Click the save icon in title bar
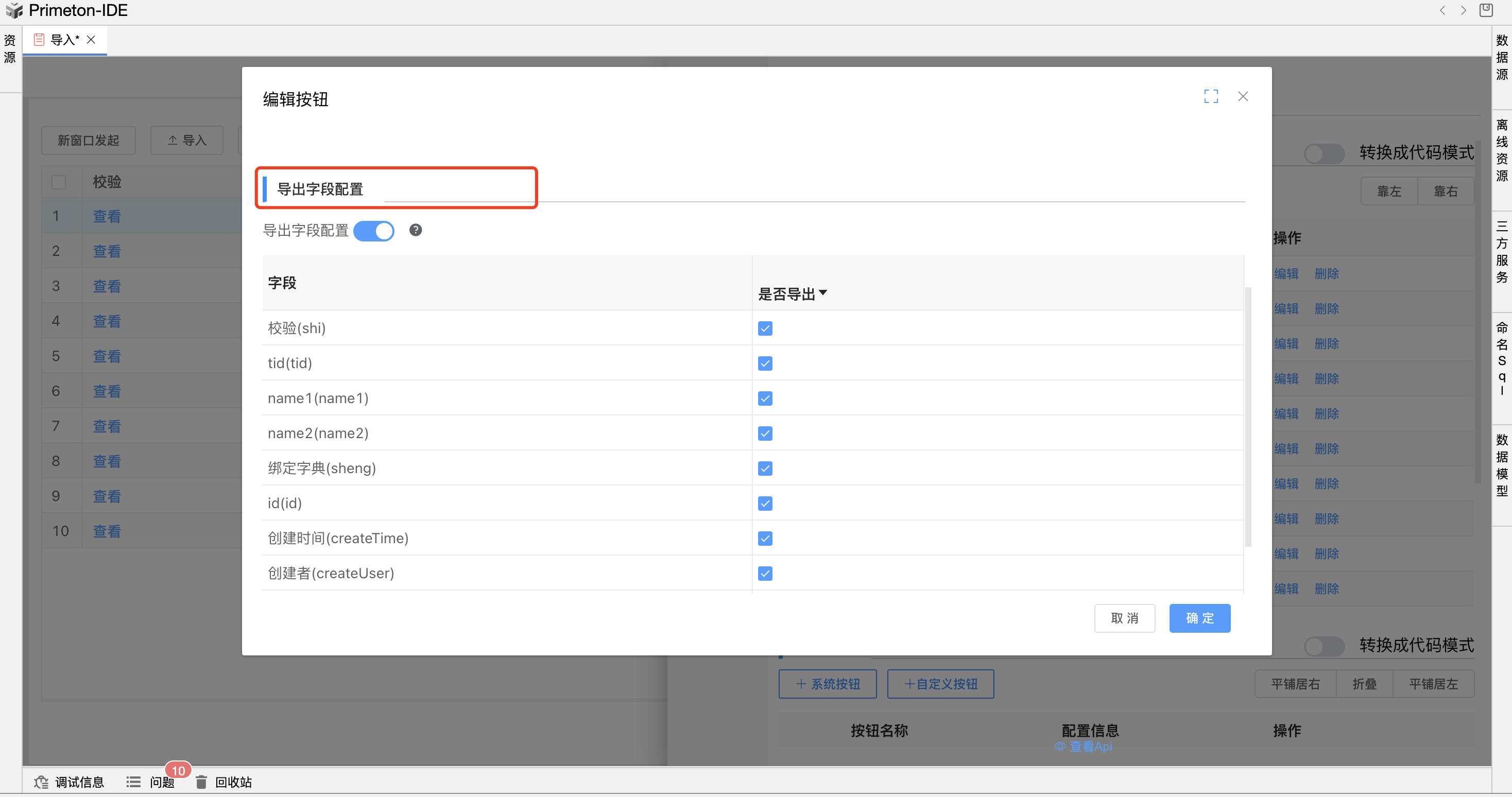This screenshot has height=797, width=1512. (1486, 10)
